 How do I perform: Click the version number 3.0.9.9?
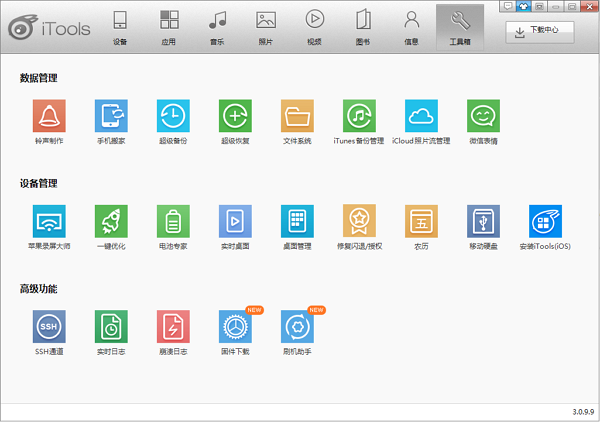pos(583,412)
